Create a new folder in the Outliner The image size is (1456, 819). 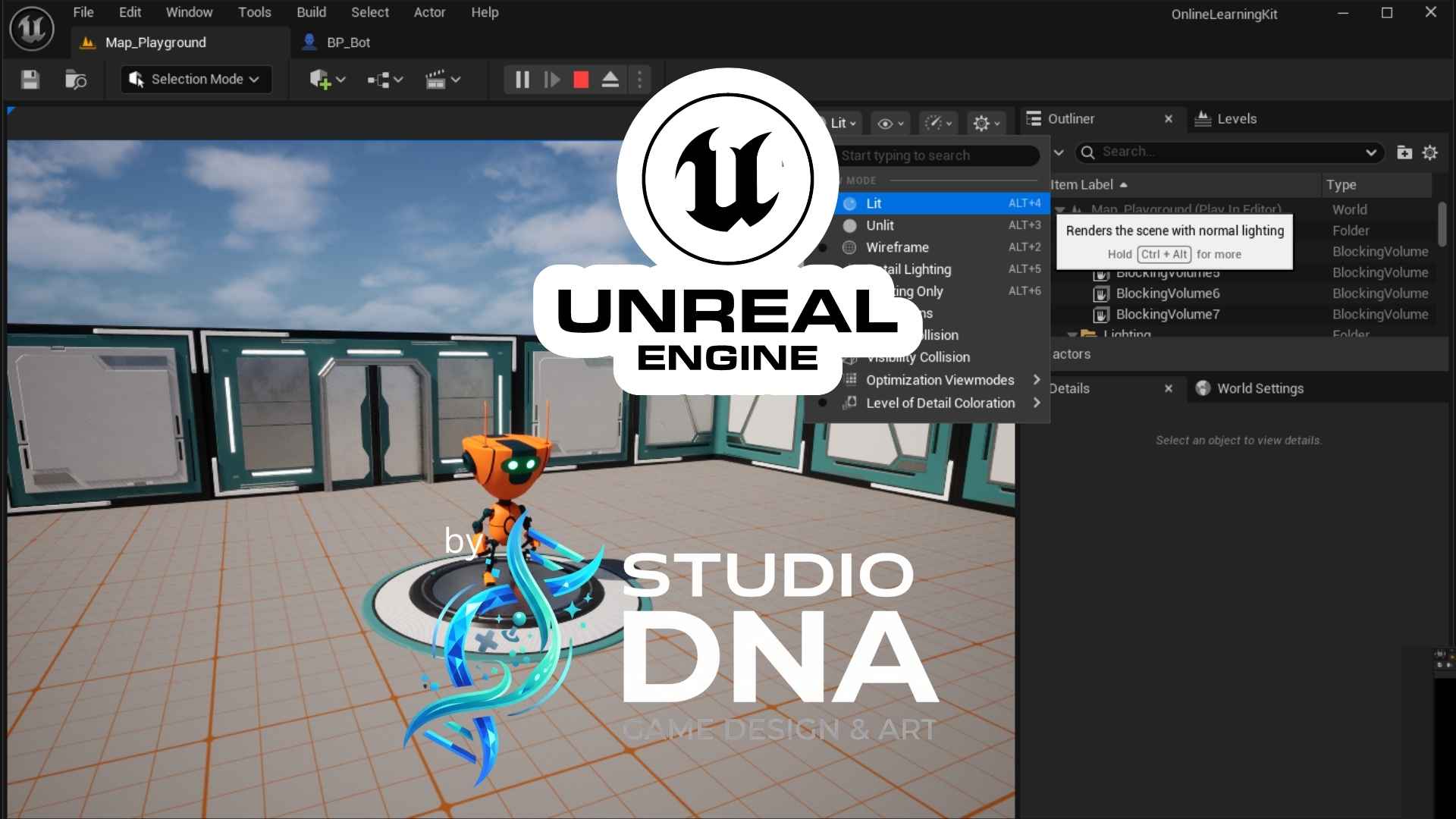pos(1404,152)
